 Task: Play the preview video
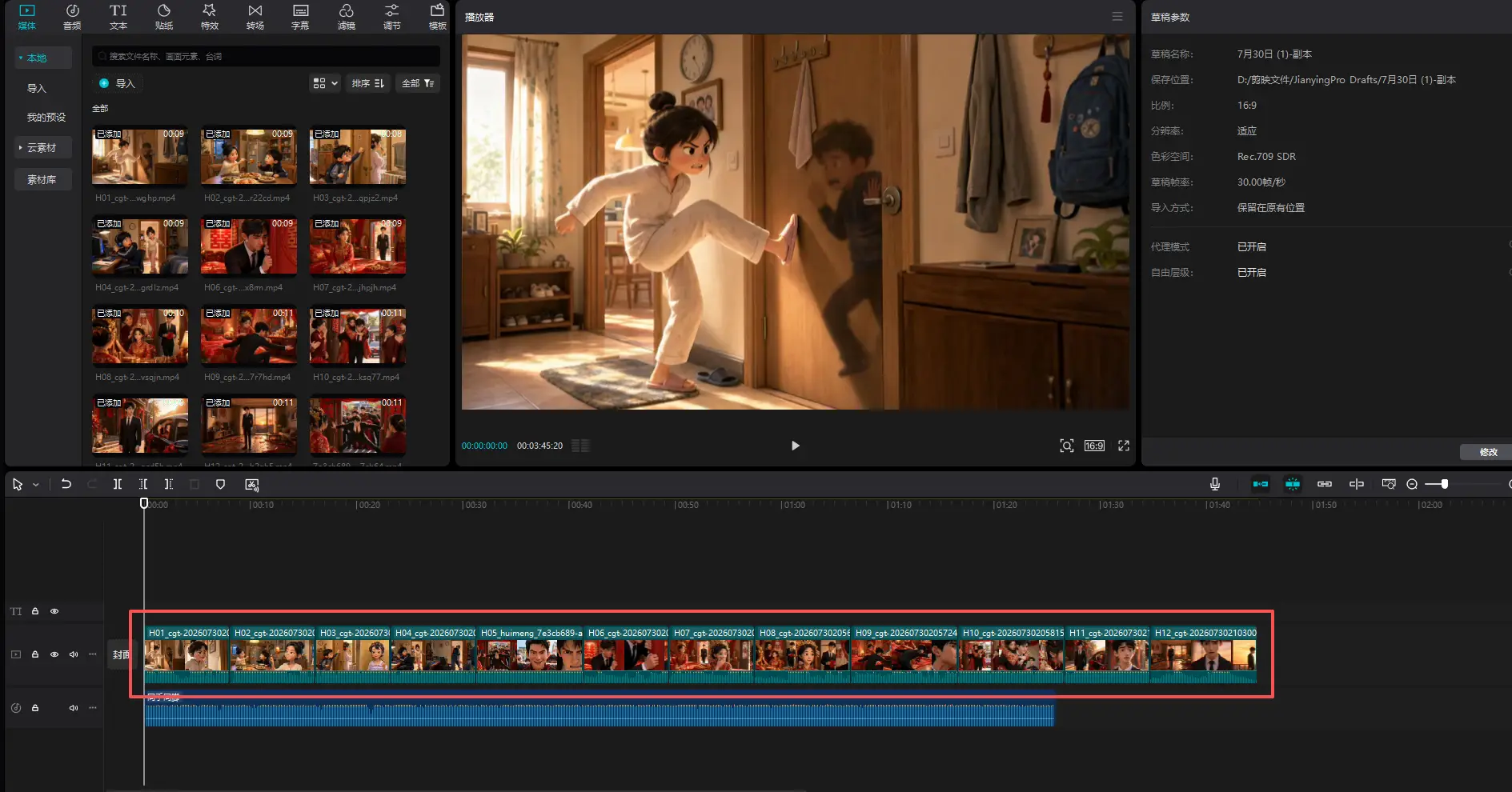pyautogui.click(x=795, y=446)
